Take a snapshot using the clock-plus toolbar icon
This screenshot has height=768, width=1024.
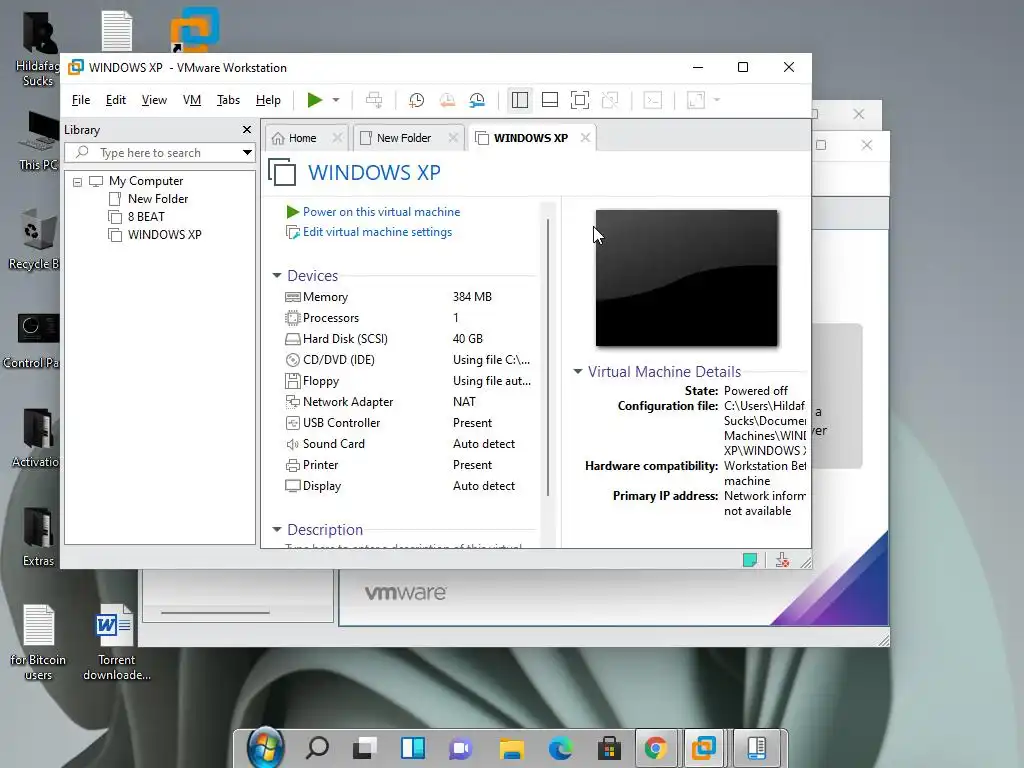(416, 100)
